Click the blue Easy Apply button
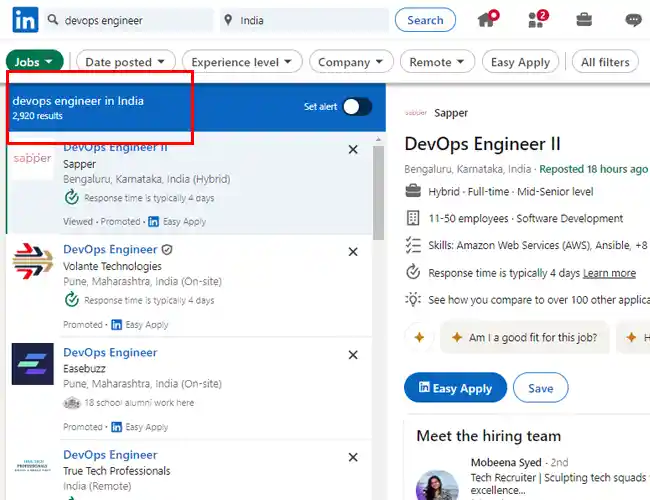The width and height of the screenshot is (650, 500). click(x=455, y=388)
